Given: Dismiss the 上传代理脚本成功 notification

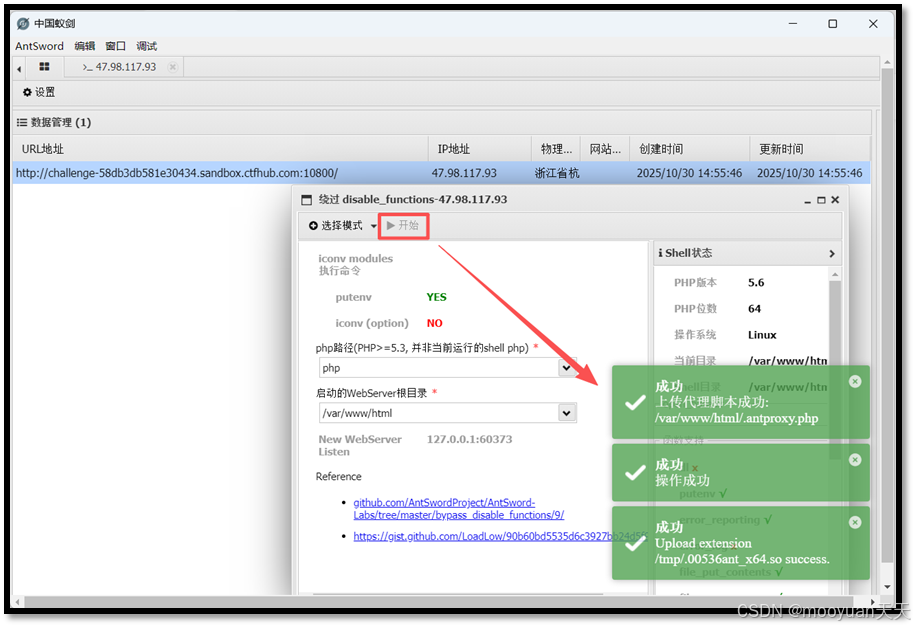Looking at the screenshot, I should coord(855,382).
